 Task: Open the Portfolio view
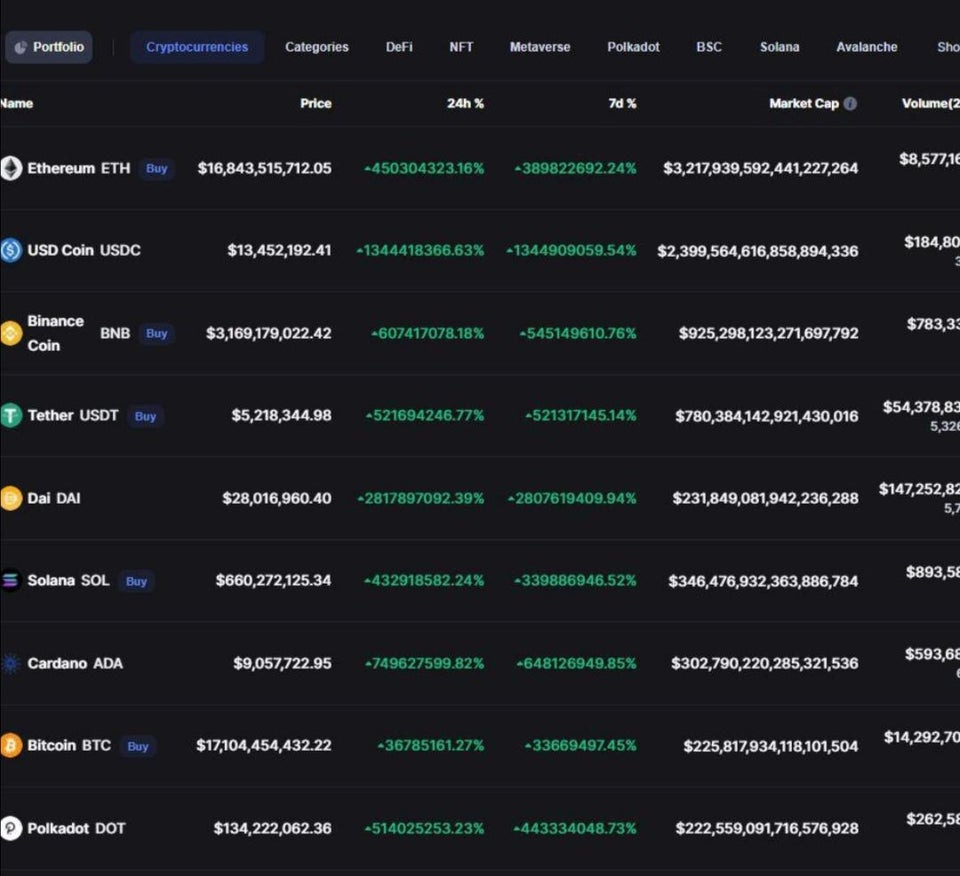[49, 47]
